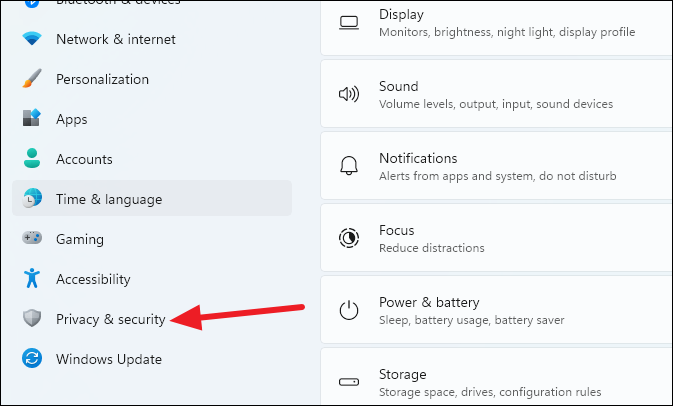Click the Accessibility figure icon

(32, 279)
